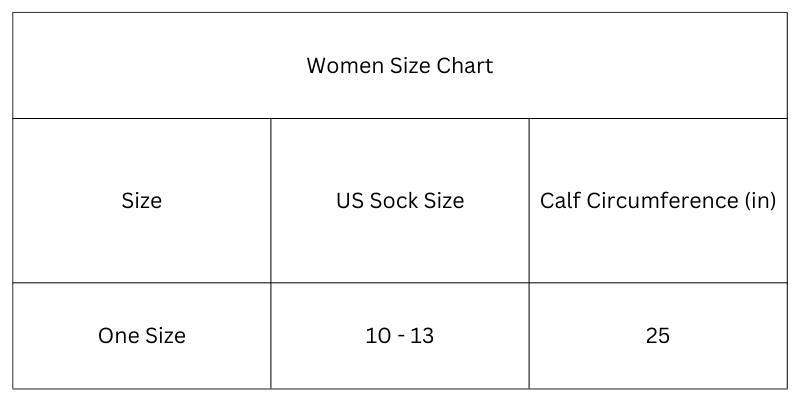Click the word "One" in bottom row
The width and height of the screenshot is (800, 400).
click(118, 336)
